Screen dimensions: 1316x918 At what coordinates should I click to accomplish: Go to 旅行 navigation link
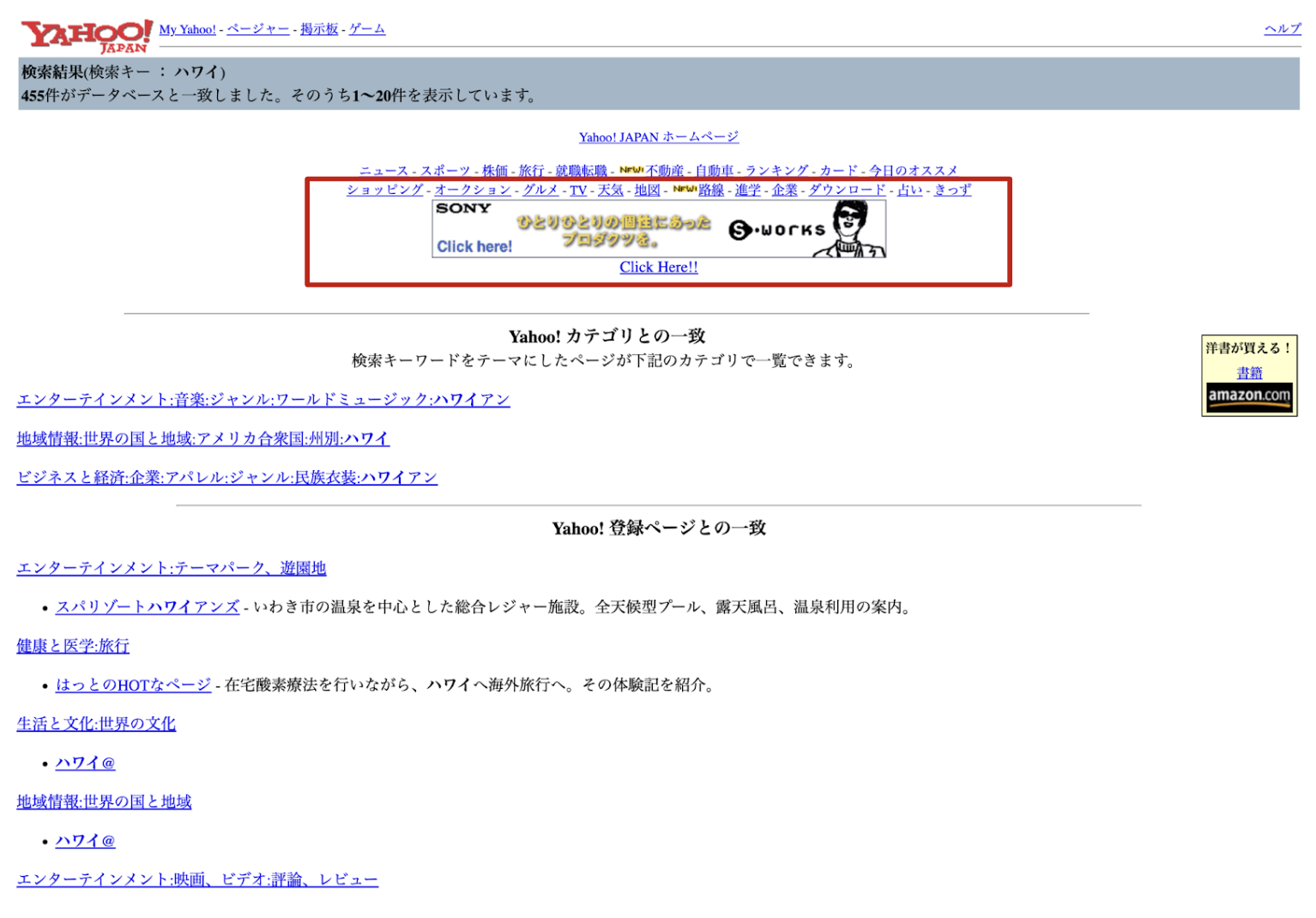coord(531,171)
